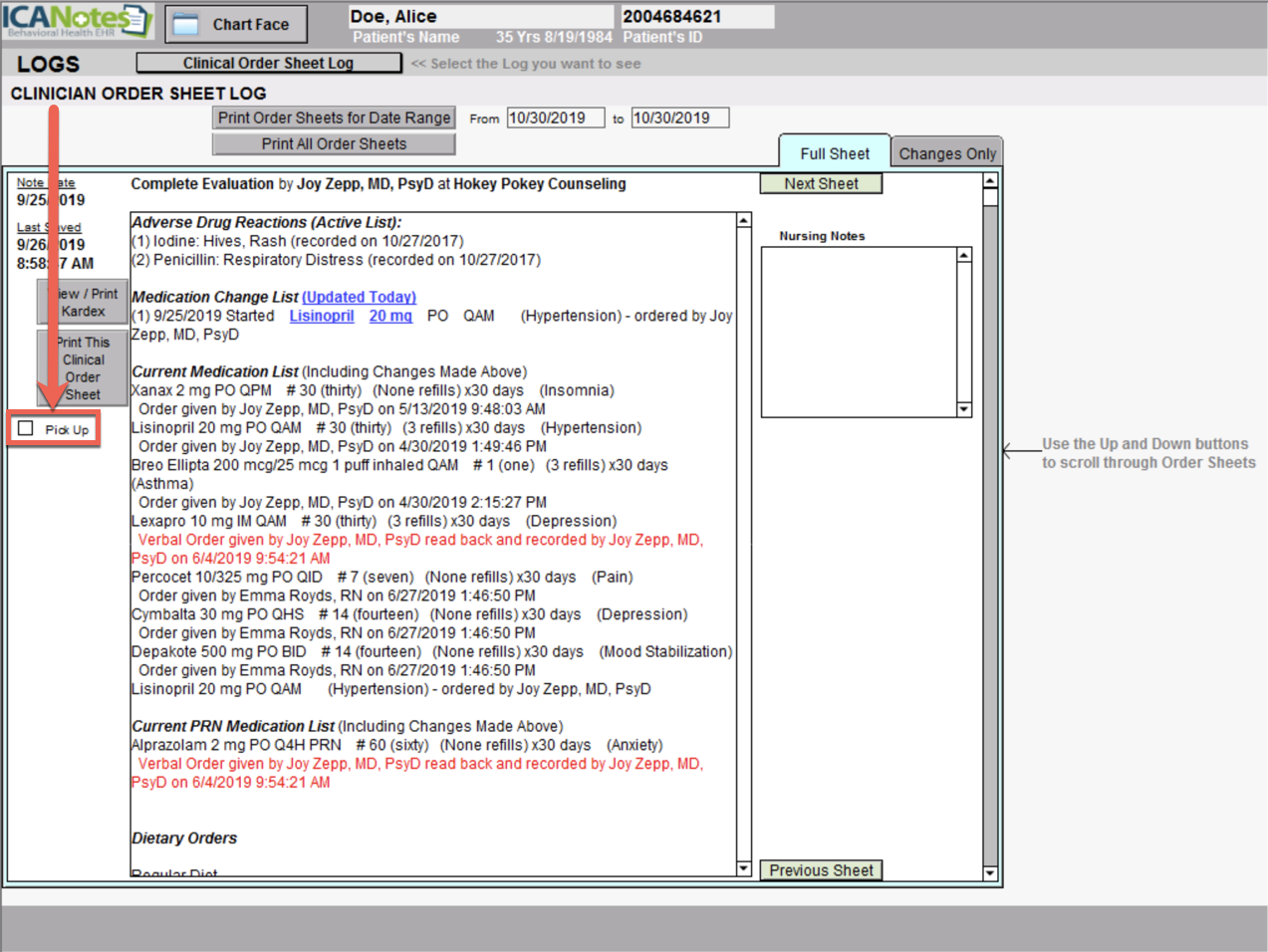
Task: Click the ICANotes logo
Action: (x=76, y=20)
